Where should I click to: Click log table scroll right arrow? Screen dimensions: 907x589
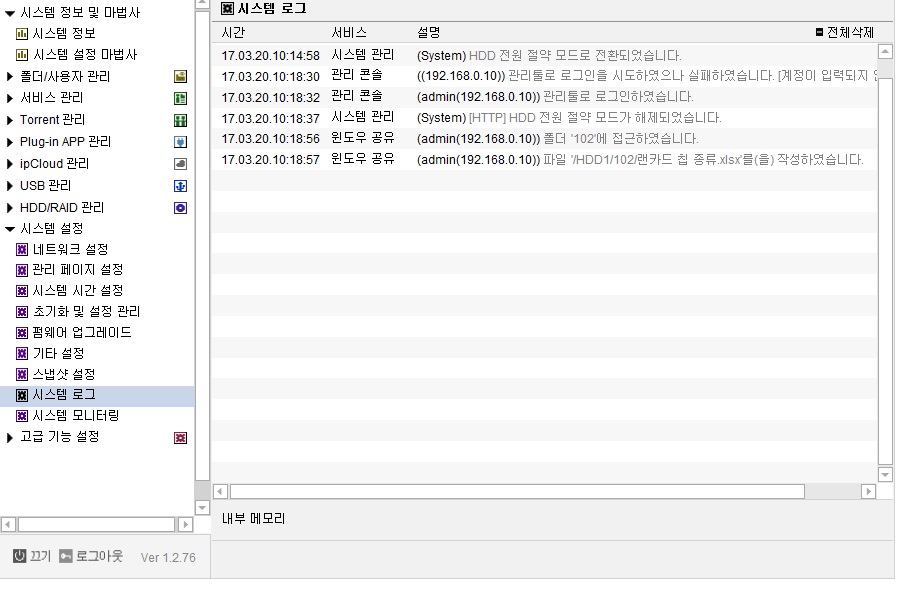868,491
